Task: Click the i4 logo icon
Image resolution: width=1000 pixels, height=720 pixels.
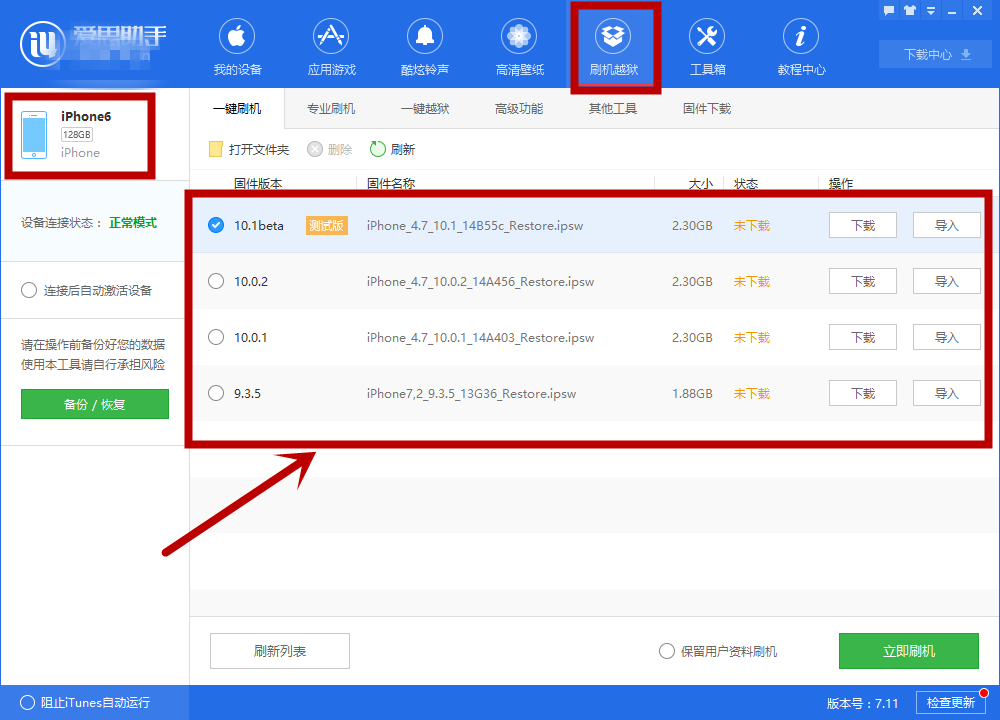Action: [42, 44]
